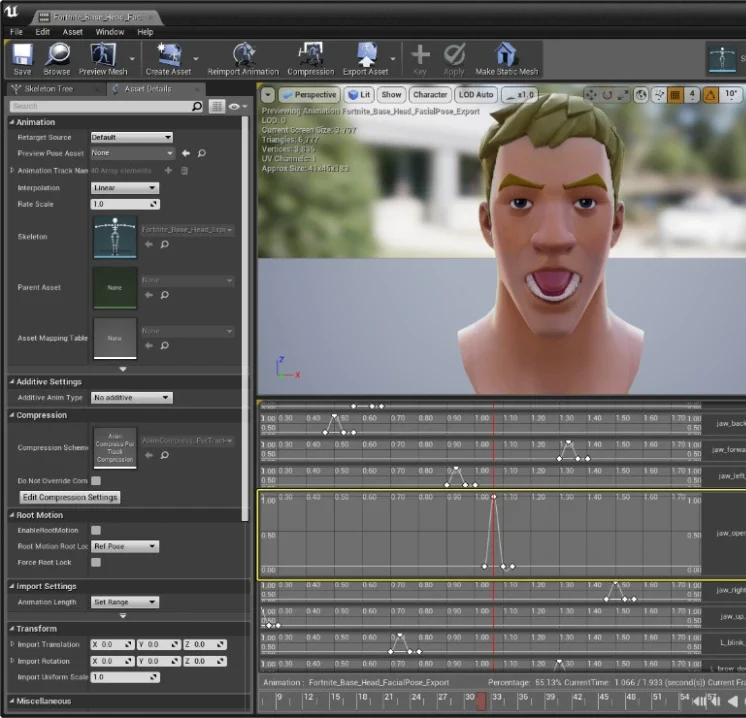
Task: Open the Root Motion Root Lock Ref Pose dropdown
Action: tap(125, 546)
